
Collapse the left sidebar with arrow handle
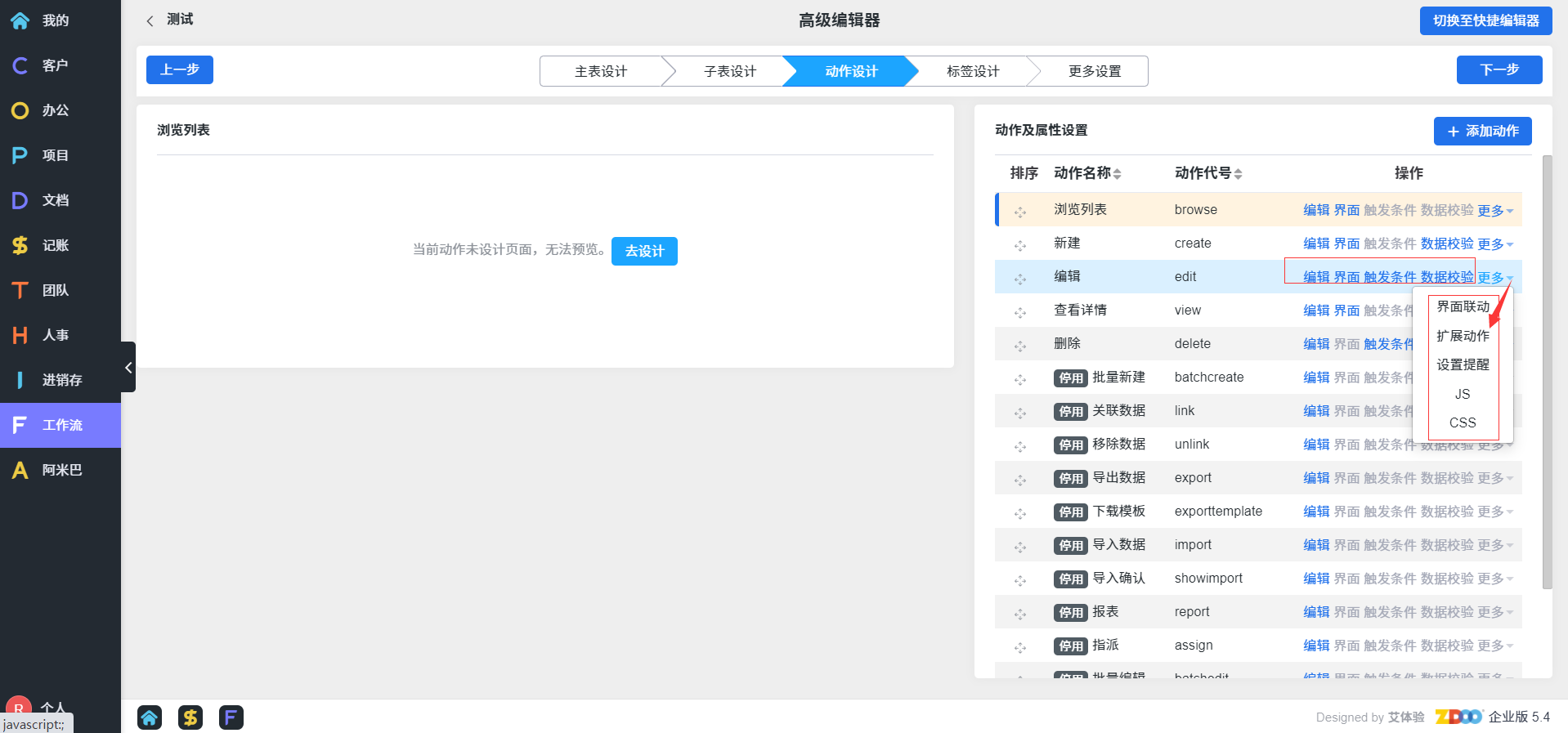pyautogui.click(x=128, y=368)
